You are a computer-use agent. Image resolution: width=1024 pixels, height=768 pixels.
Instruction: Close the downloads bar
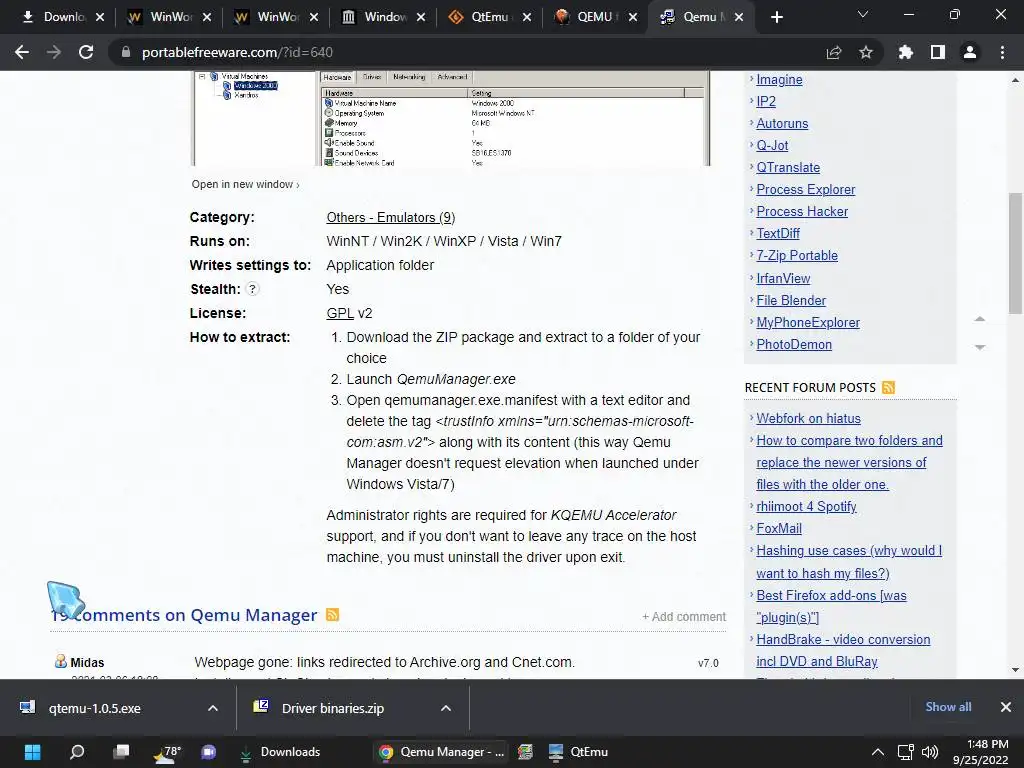pyautogui.click(x=1006, y=707)
